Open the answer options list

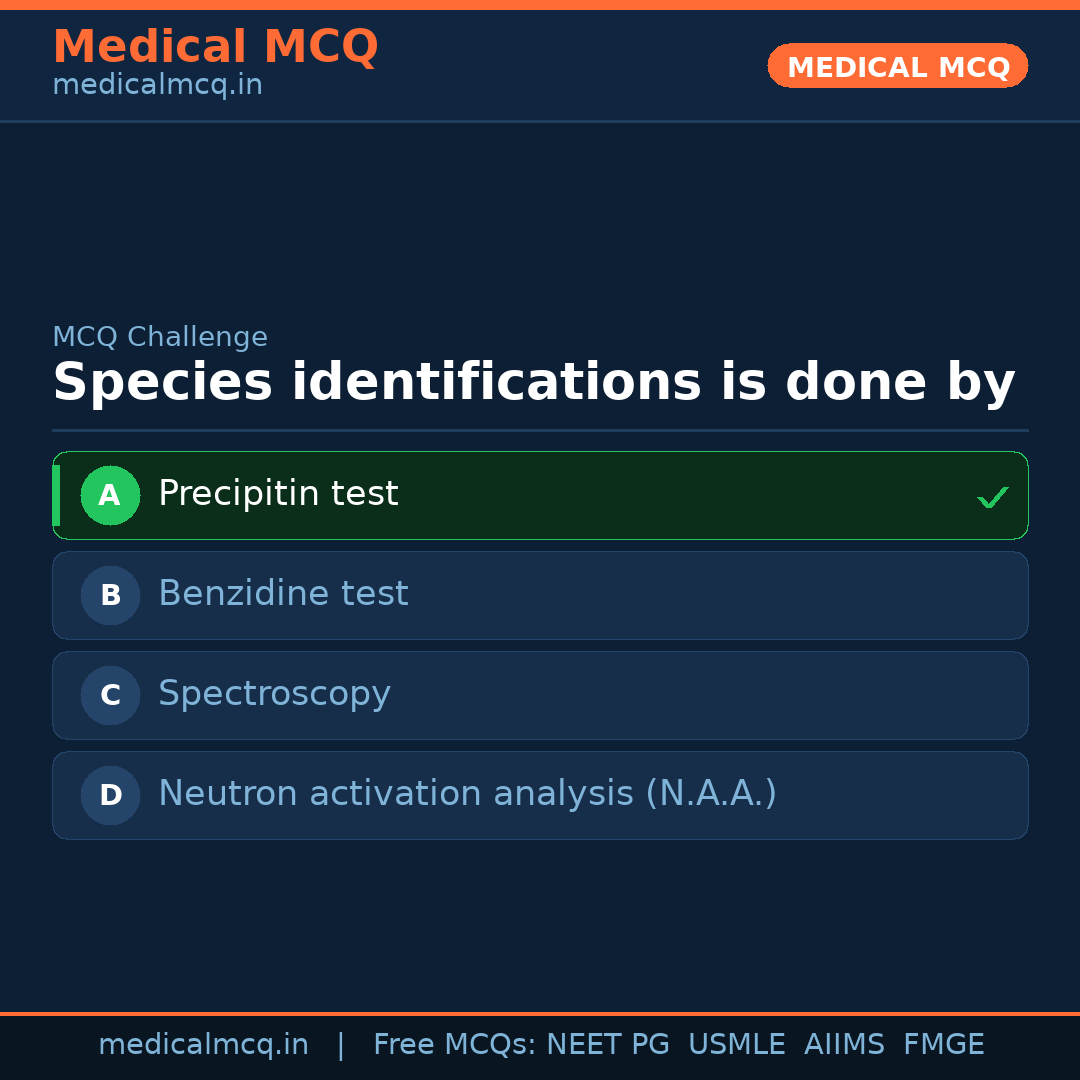tap(540, 645)
